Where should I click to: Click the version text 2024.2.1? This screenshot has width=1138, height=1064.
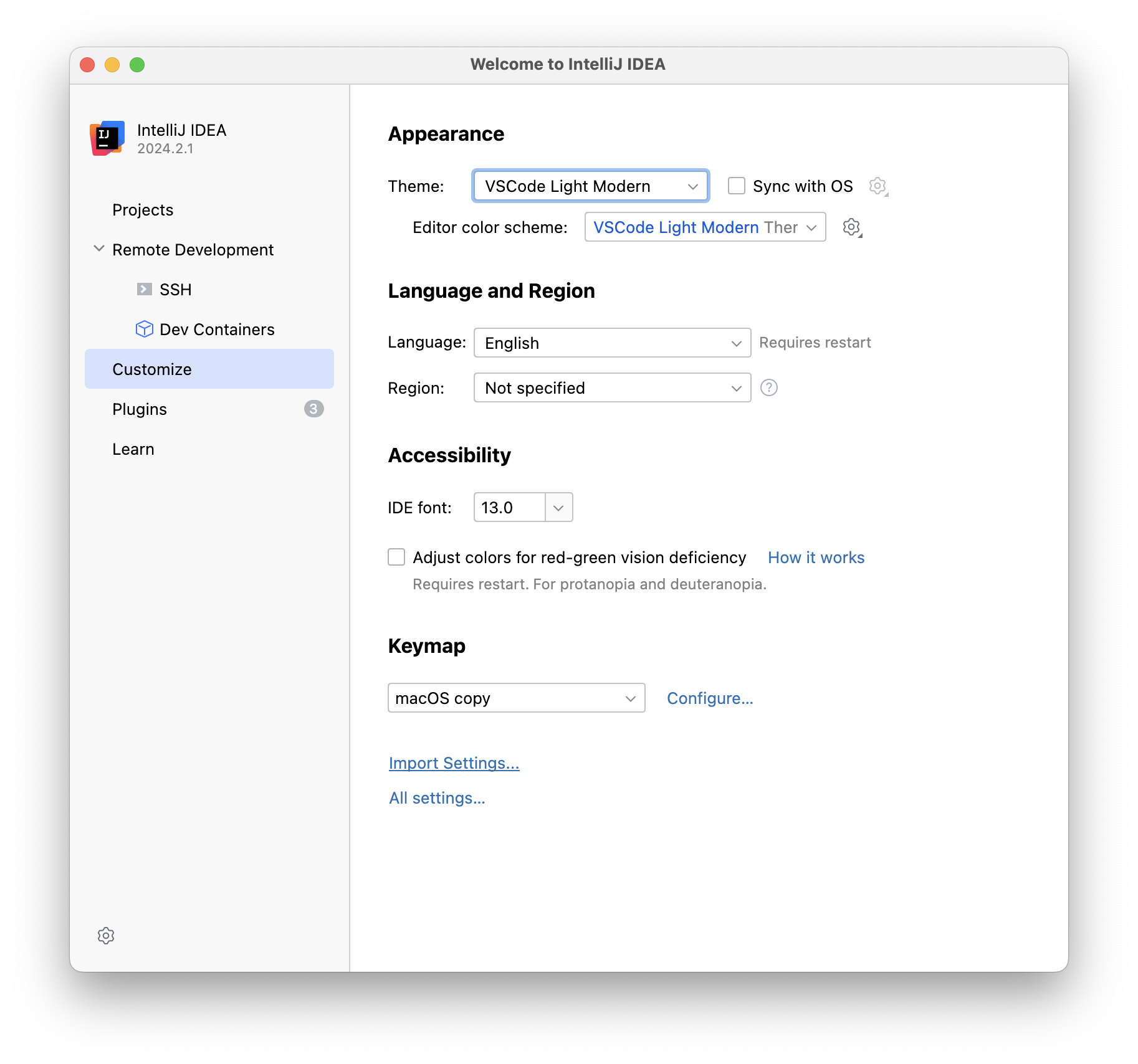point(165,149)
